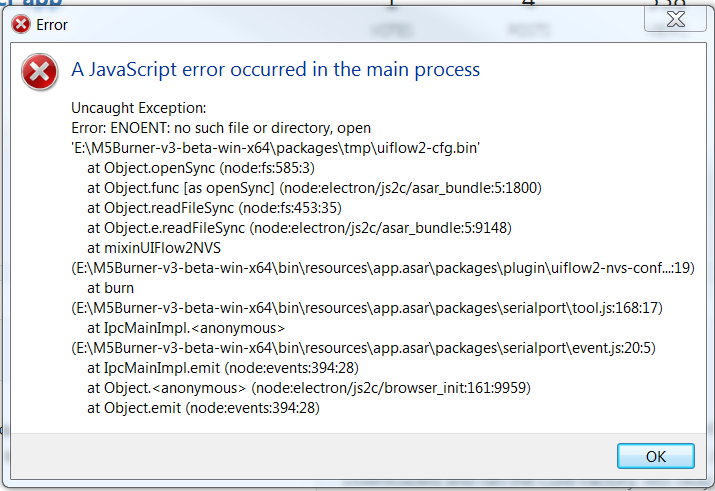Click the browser_init:161:9959 stack line
715x491 pixels.
pos(309,388)
